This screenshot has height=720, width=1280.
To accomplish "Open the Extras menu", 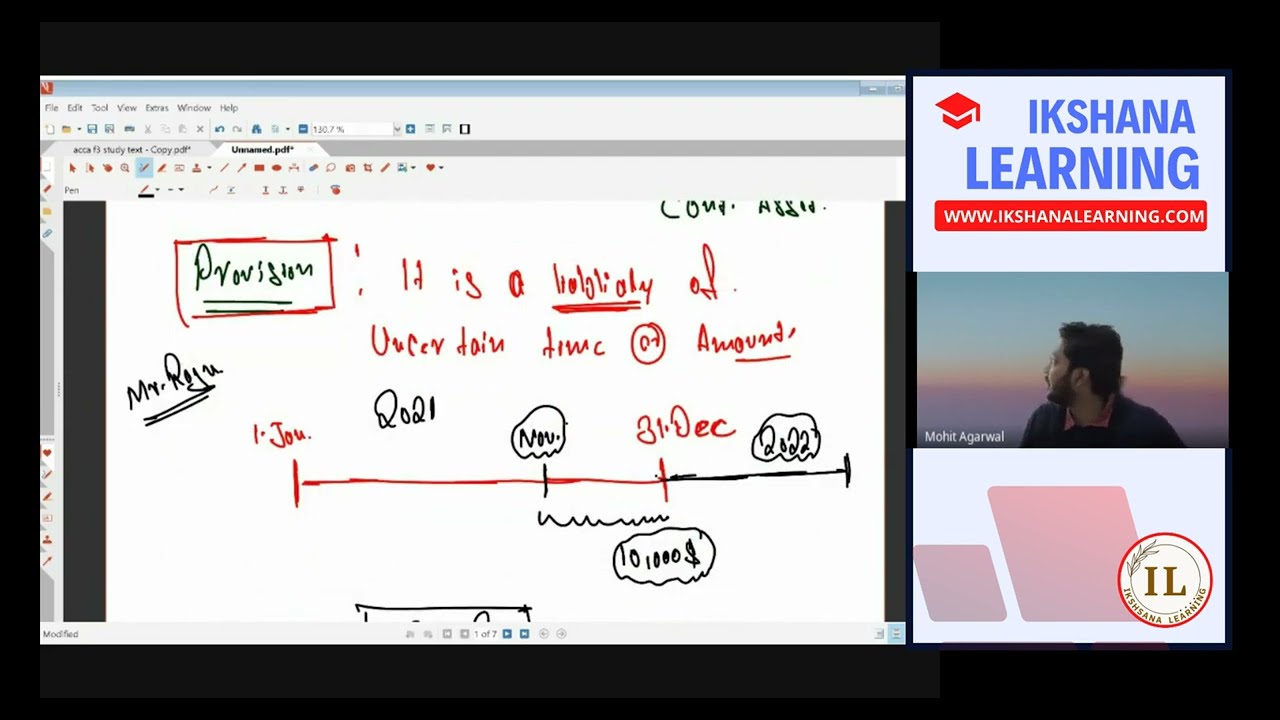I will [157, 108].
